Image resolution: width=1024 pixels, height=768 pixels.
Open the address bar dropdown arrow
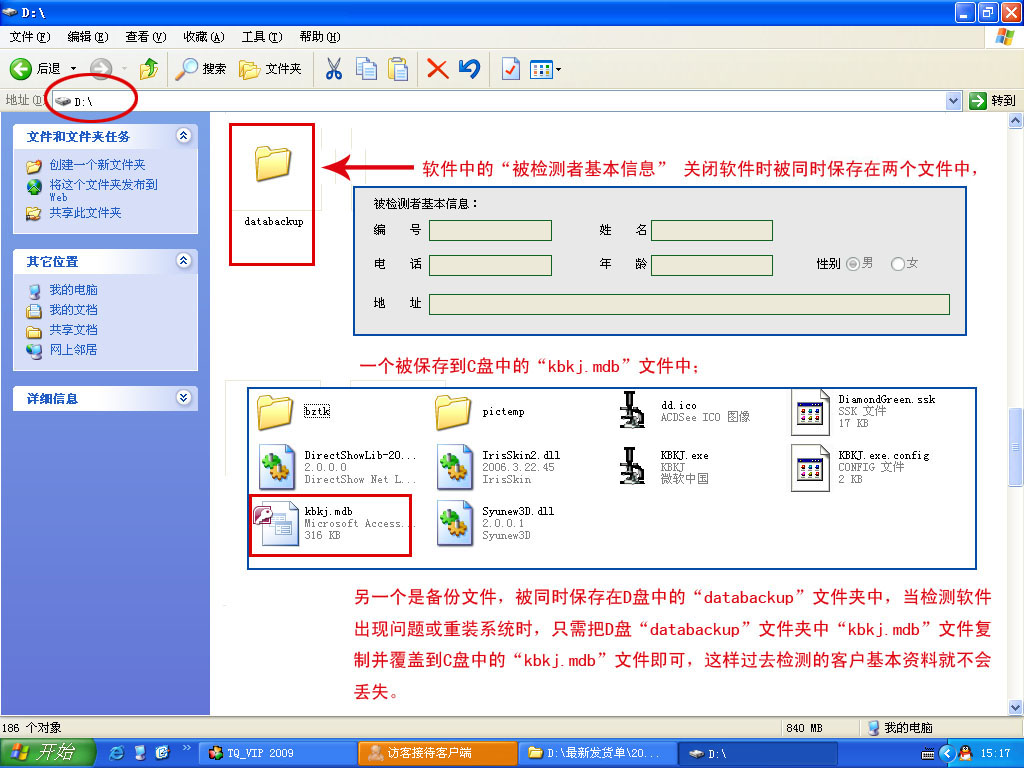tap(953, 100)
